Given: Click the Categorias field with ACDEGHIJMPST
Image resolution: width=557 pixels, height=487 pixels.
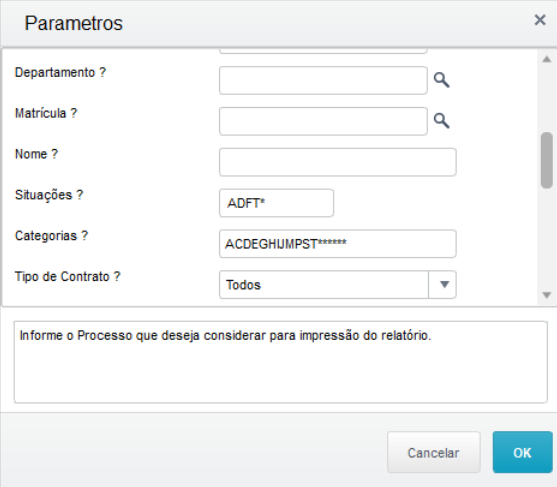Looking at the screenshot, I should (338, 244).
